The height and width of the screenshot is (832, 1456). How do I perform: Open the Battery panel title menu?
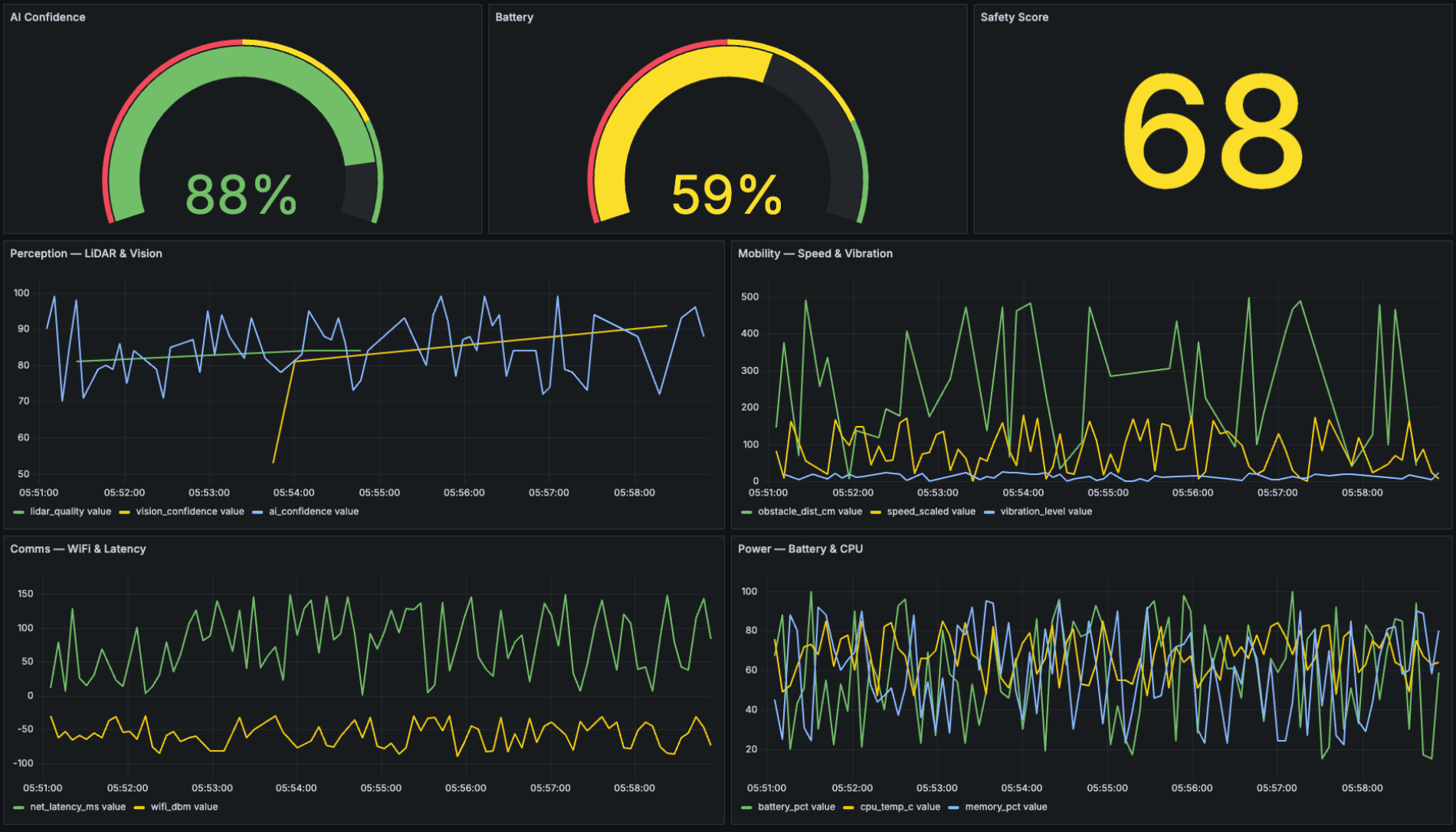pyautogui.click(x=513, y=17)
